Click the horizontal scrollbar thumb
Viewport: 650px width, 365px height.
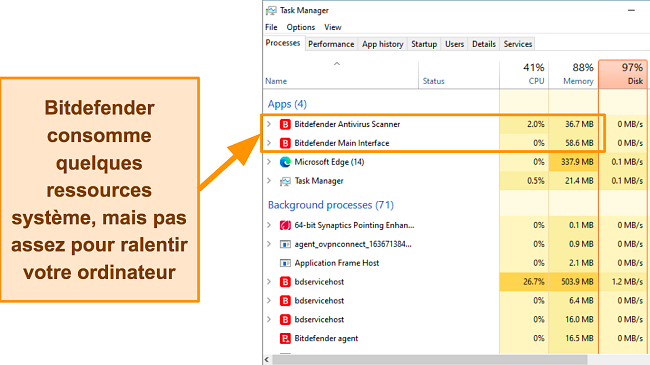[430, 360]
